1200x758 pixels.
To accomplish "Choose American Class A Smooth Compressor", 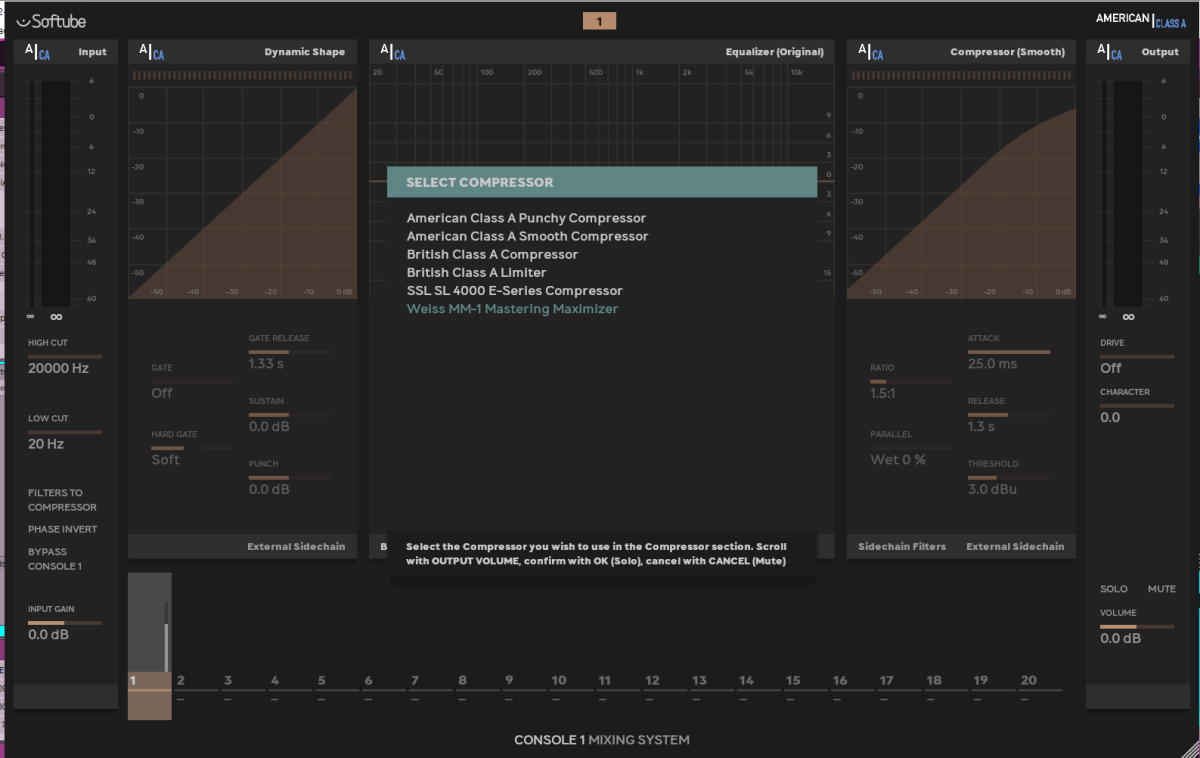I will (527, 236).
